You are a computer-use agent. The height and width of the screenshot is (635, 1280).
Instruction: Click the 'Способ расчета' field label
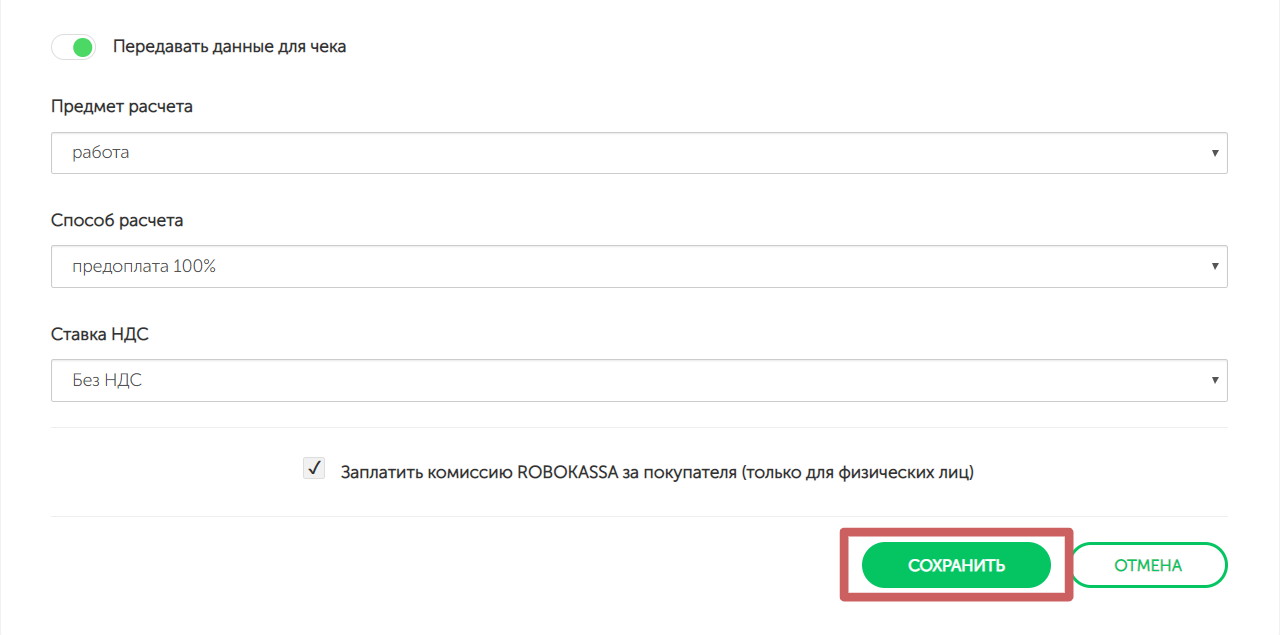point(117,220)
